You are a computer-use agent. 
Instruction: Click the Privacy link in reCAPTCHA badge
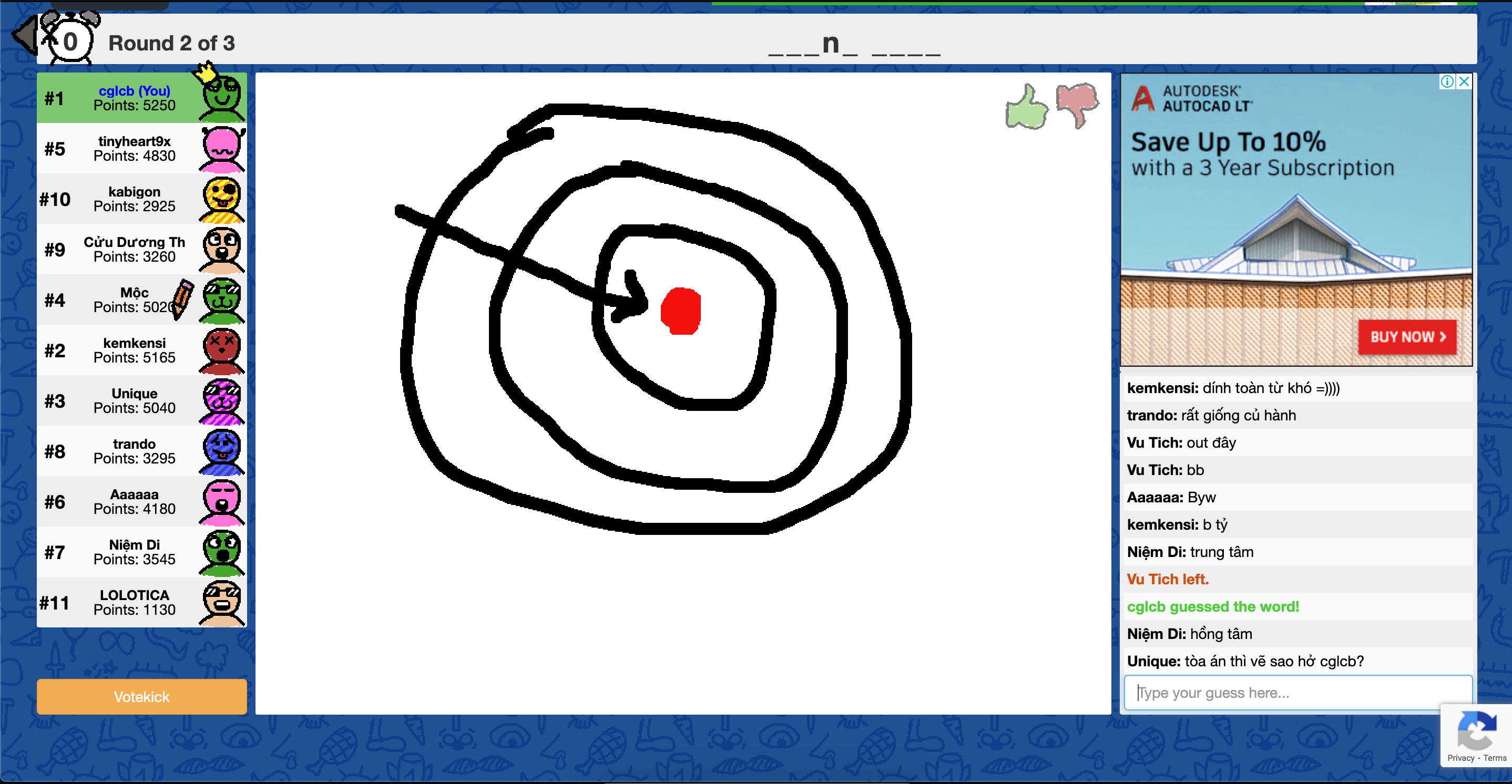point(1460,758)
